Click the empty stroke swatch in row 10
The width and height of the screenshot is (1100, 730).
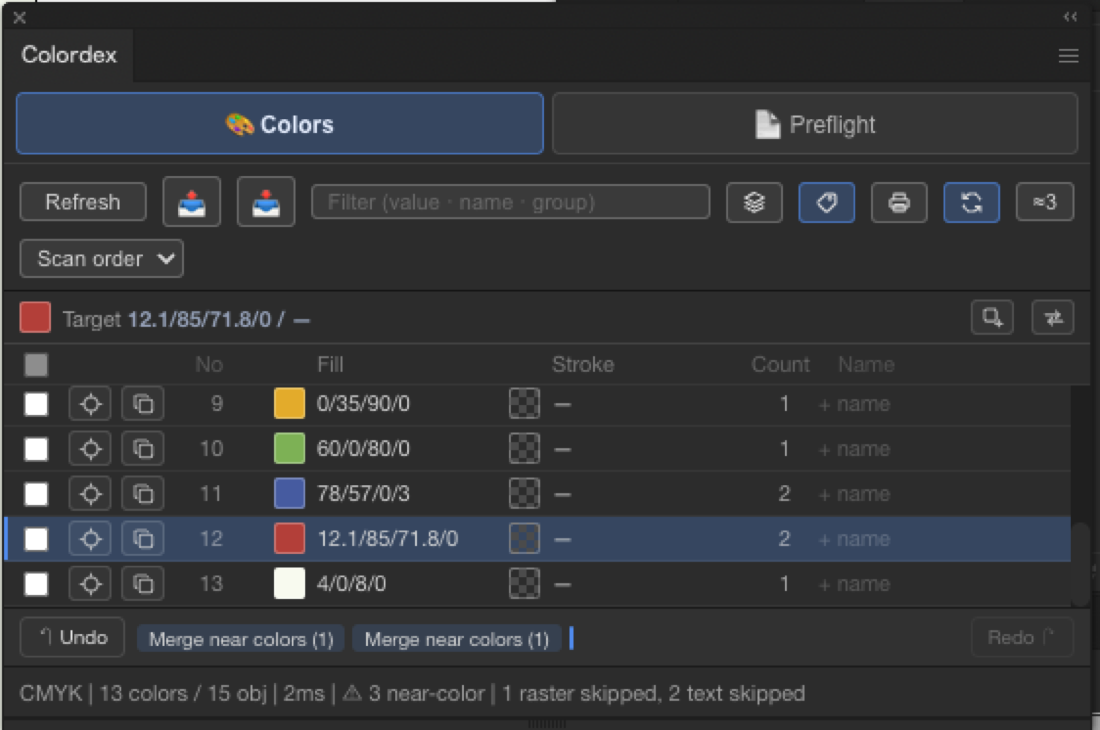click(524, 448)
